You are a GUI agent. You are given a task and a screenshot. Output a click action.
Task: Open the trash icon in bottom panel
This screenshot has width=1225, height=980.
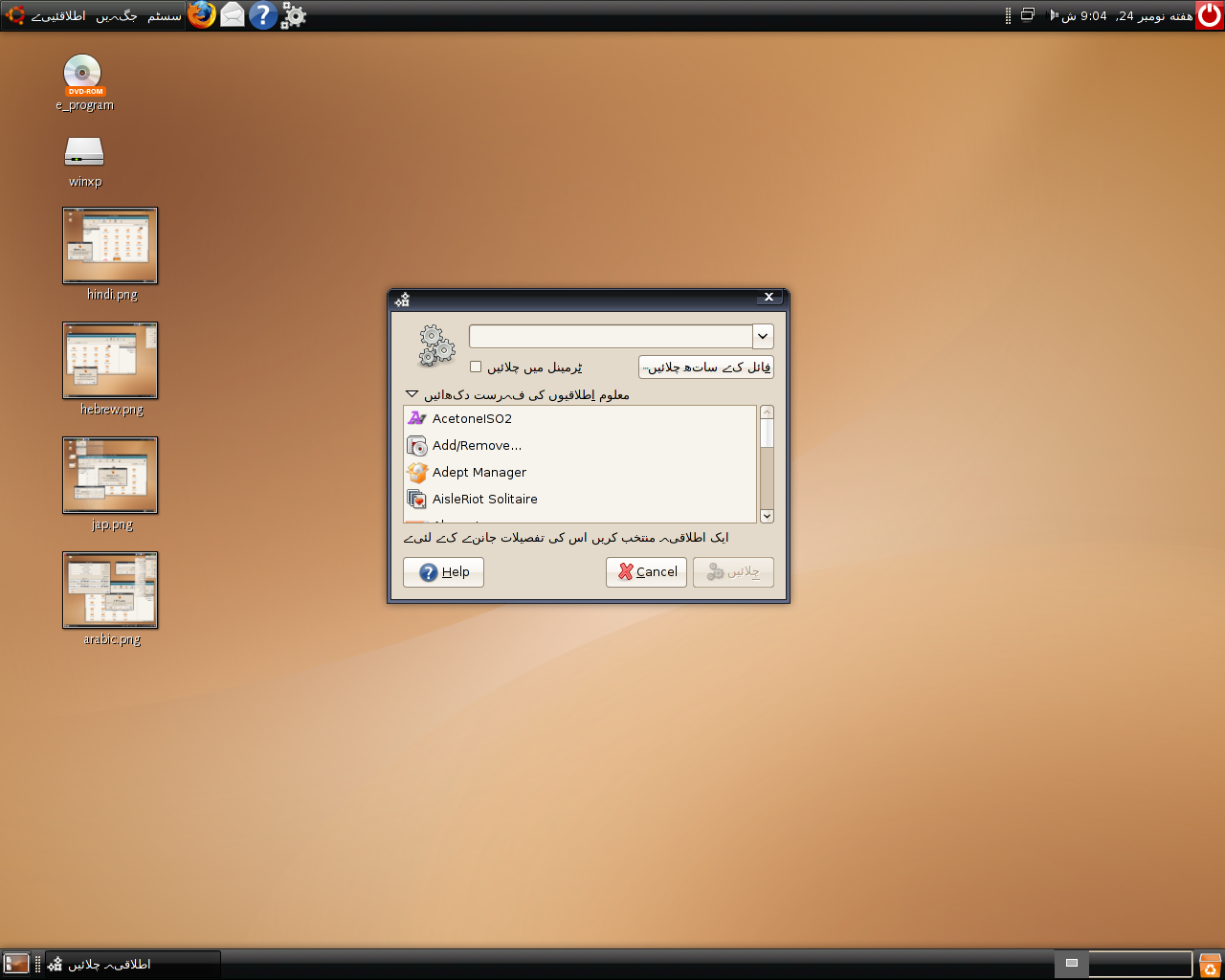pyautogui.click(x=1210, y=965)
